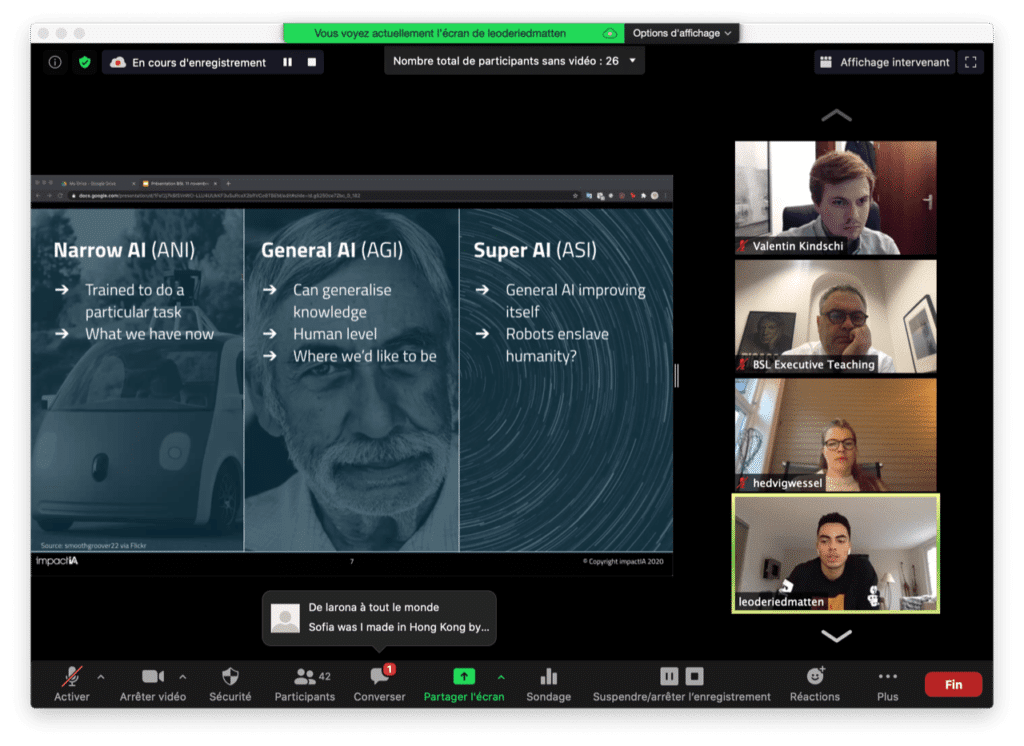1024x746 pixels.
Task: Expand participants without video count dropdown
Action: click(632, 61)
